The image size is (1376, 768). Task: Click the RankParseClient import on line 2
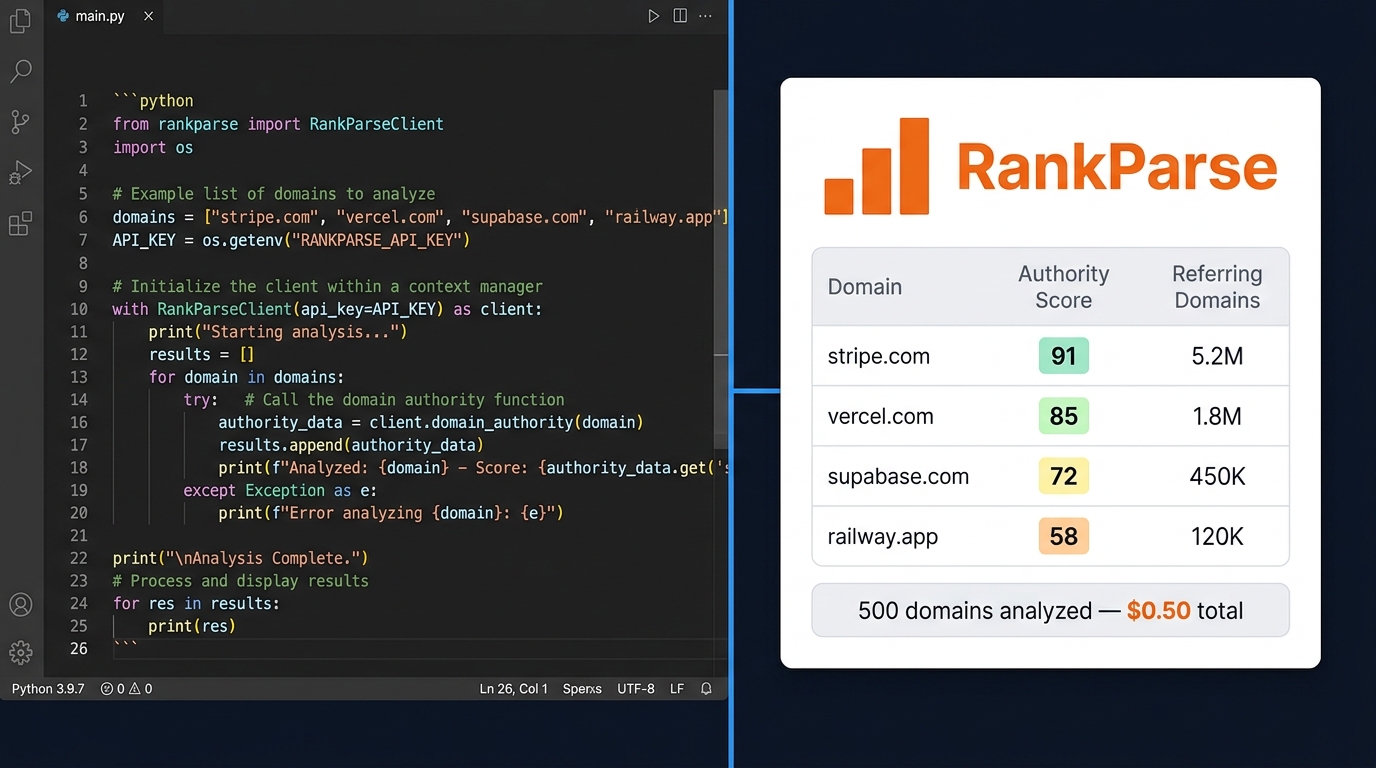pyautogui.click(x=376, y=124)
